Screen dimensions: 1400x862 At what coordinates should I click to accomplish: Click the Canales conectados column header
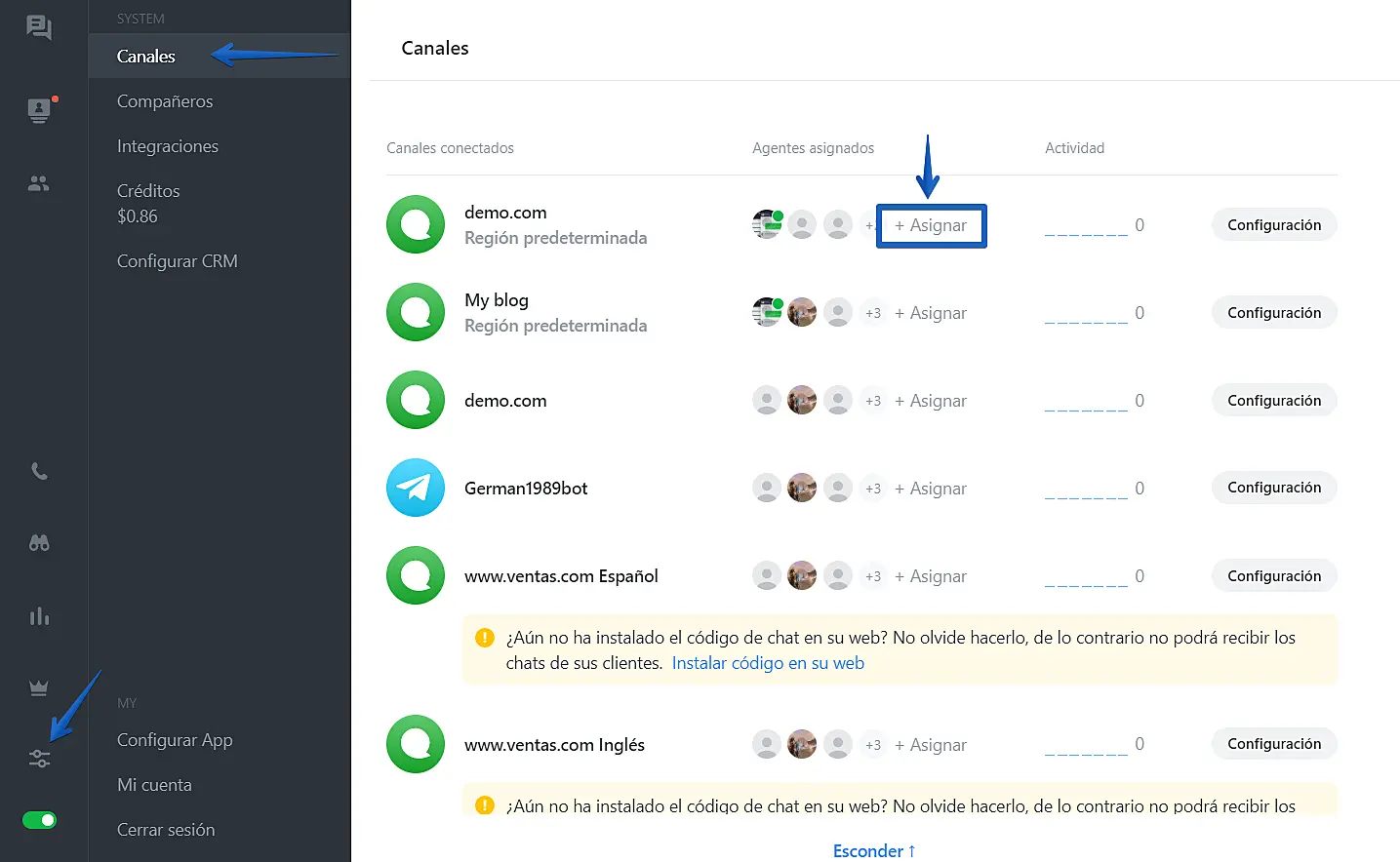[450, 148]
